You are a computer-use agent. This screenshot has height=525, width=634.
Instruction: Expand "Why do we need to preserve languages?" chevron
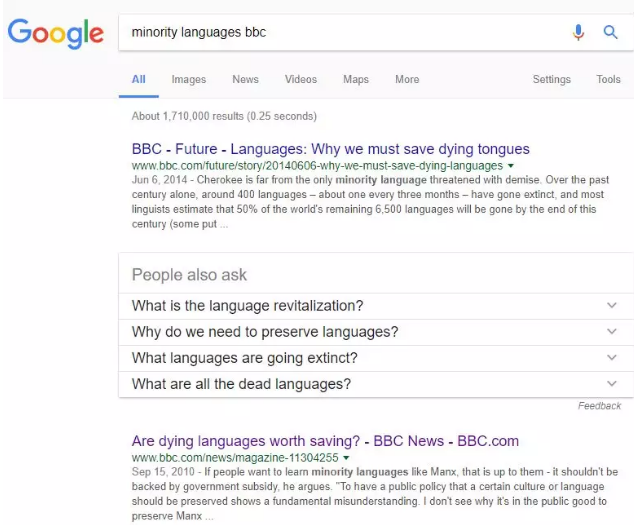pyautogui.click(x=612, y=332)
